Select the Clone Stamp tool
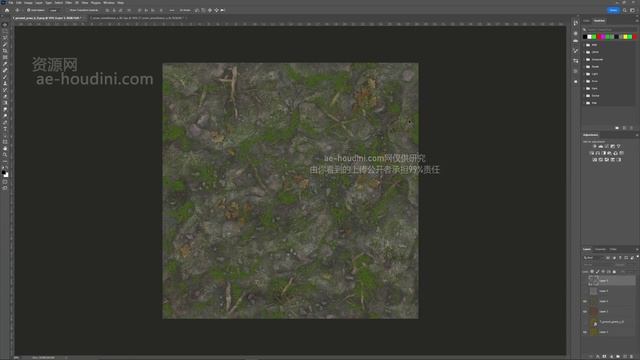 coord(5,83)
